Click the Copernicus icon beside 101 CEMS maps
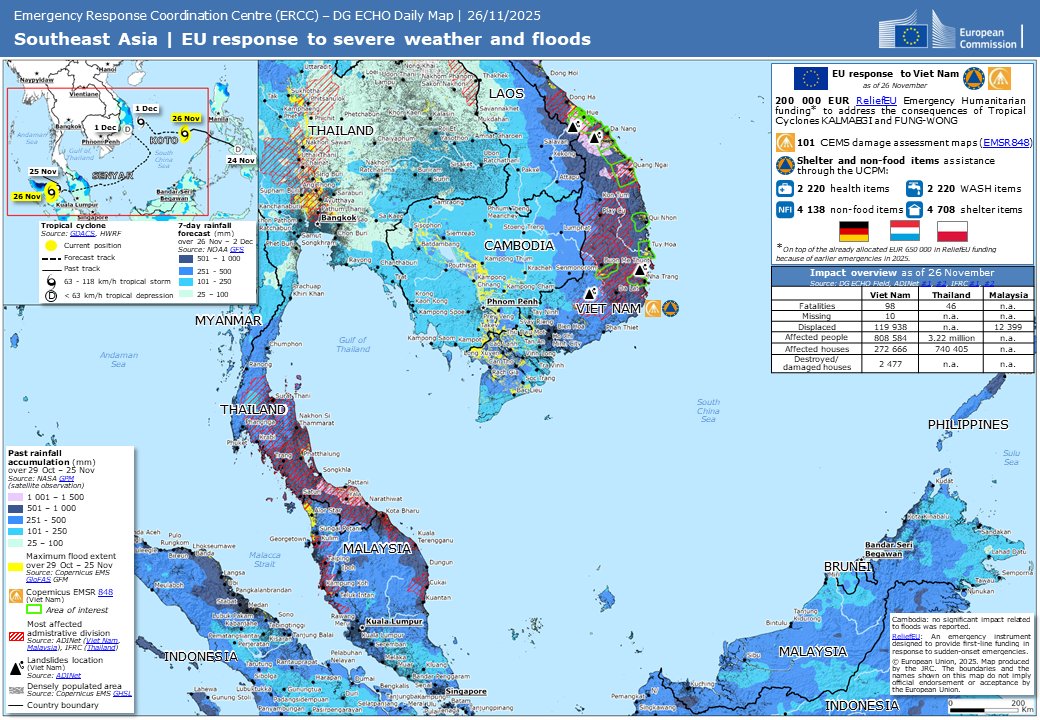Image resolution: width=1040 pixels, height=720 pixels. 785,143
